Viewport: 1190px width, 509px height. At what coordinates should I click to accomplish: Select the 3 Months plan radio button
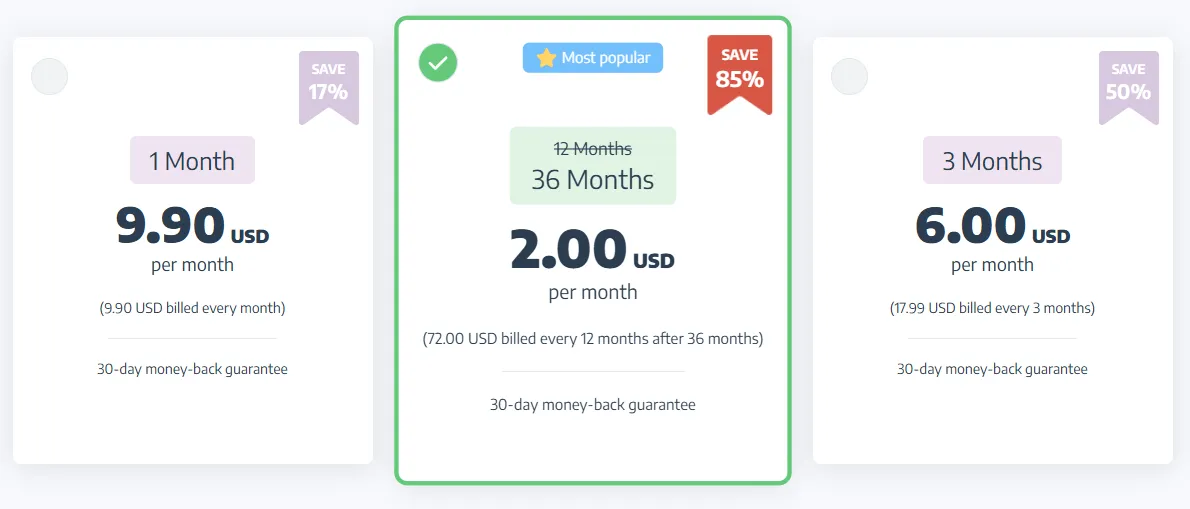(x=850, y=77)
